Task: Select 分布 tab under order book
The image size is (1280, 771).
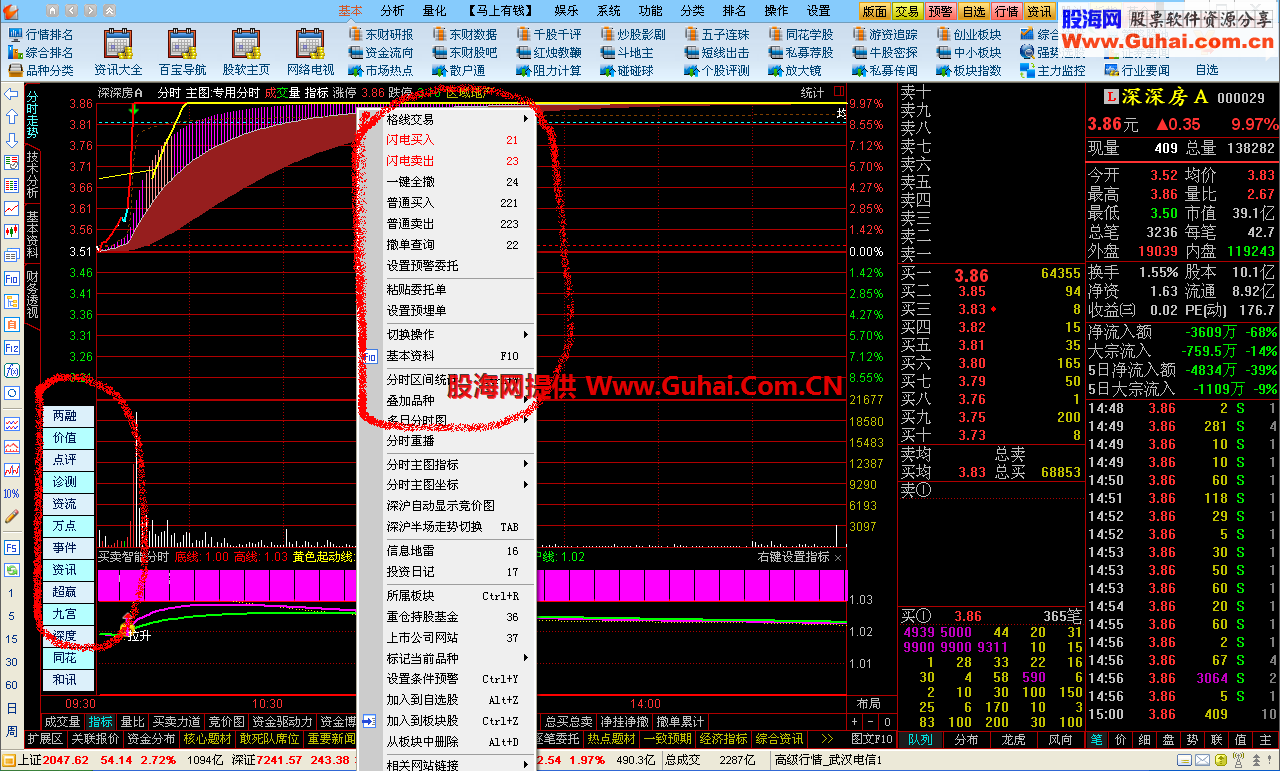Action: 967,739
